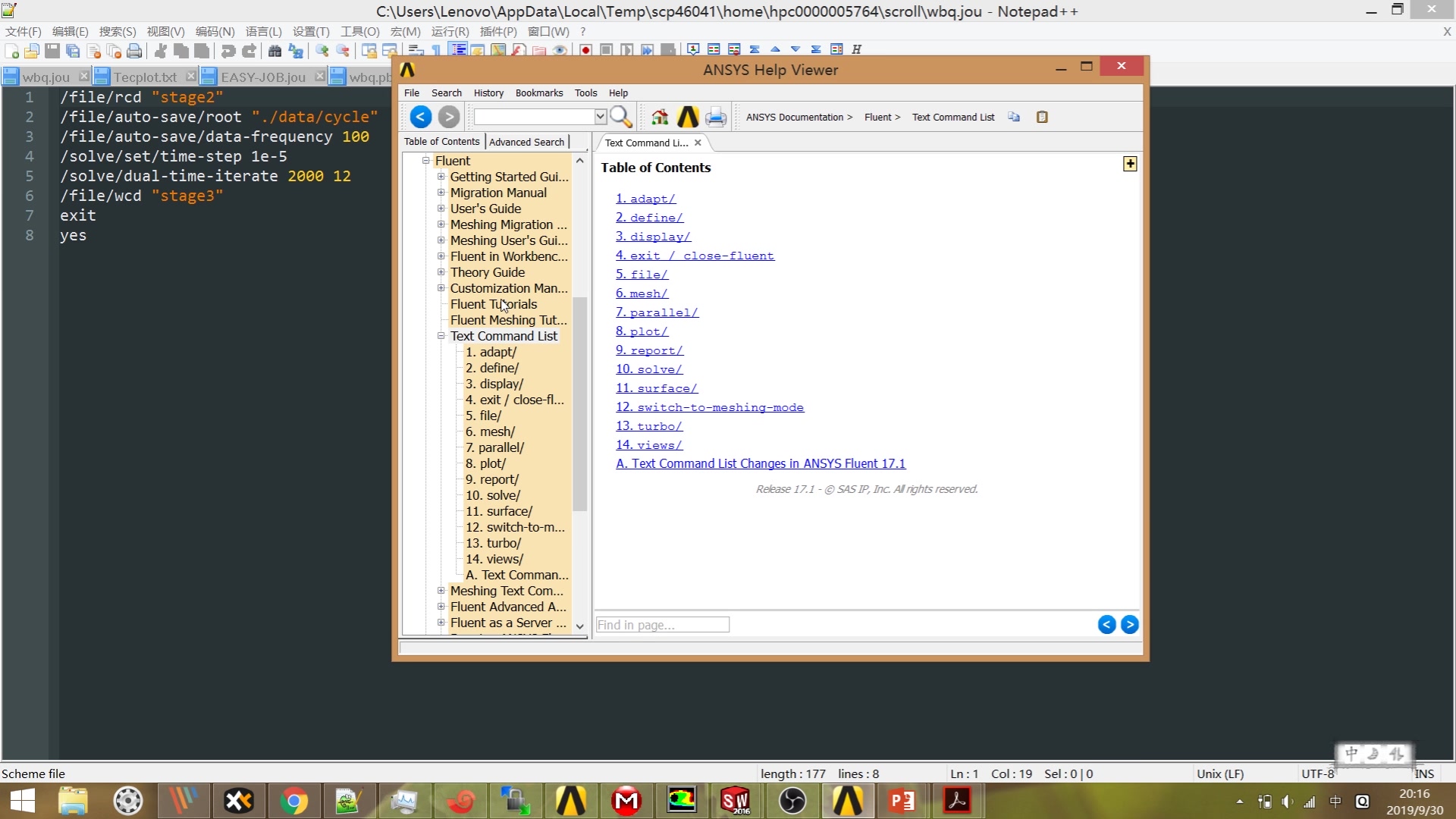Viewport: 1456px width, 819px height.
Task: Collapse the Text Command List tree node
Action: pos(441,336)
